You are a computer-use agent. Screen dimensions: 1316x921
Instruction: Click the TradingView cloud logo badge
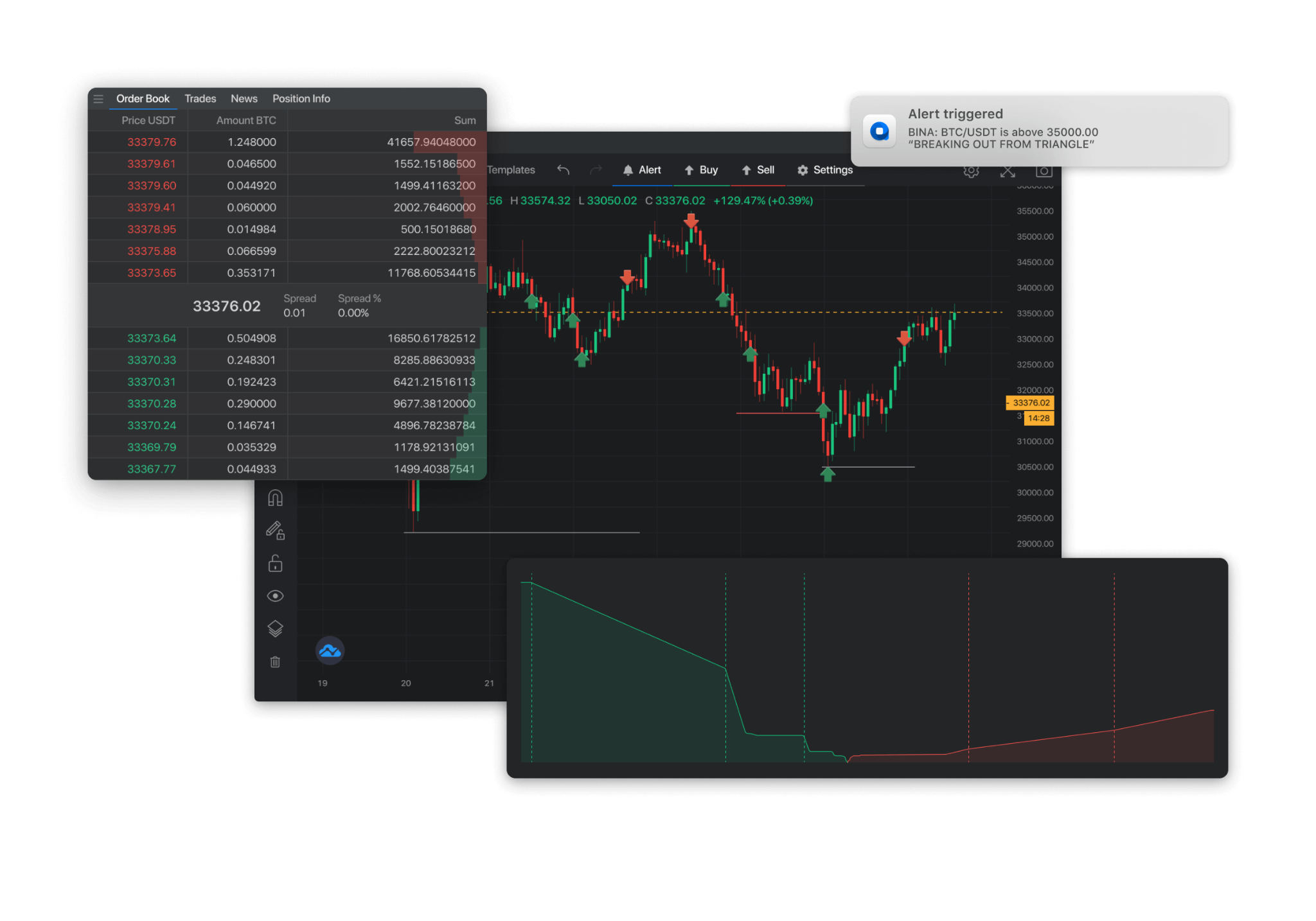pyautogui.click(x=330, y=651)
